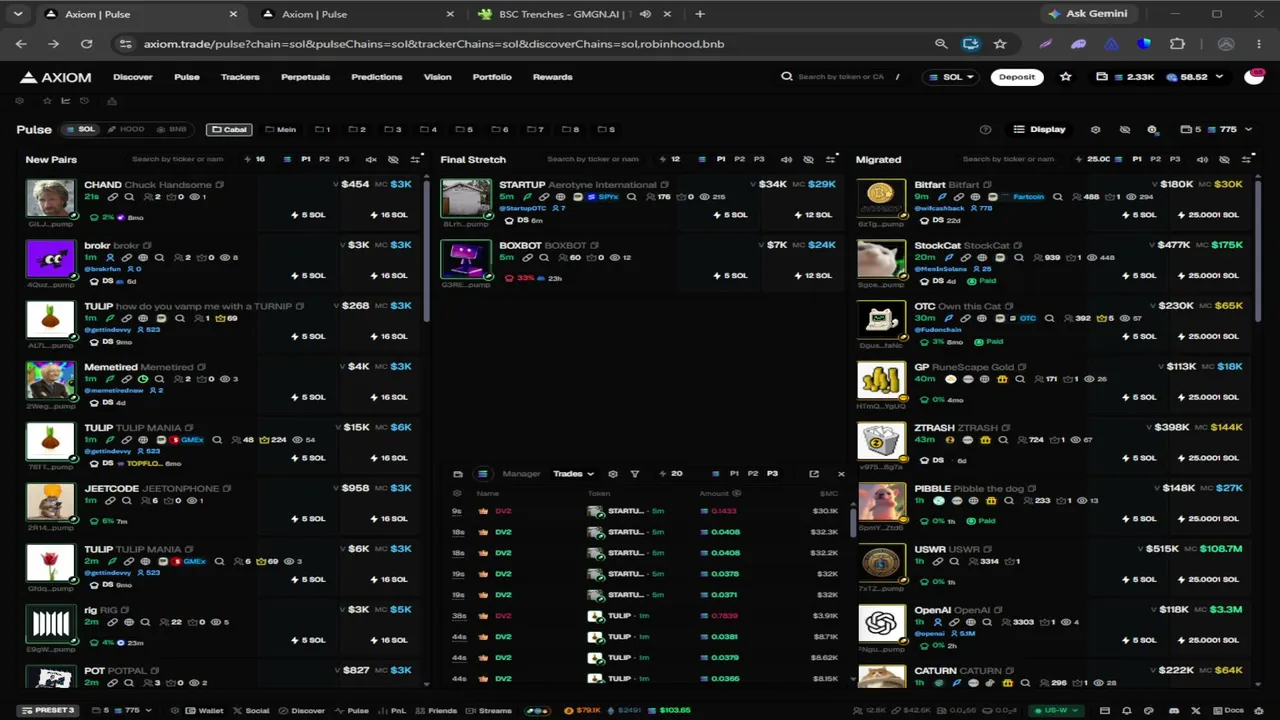The height and width of the screenshot is (720, 1280).
Task: Open the Pulse help question-mark icon
Action: click(986, 129)
